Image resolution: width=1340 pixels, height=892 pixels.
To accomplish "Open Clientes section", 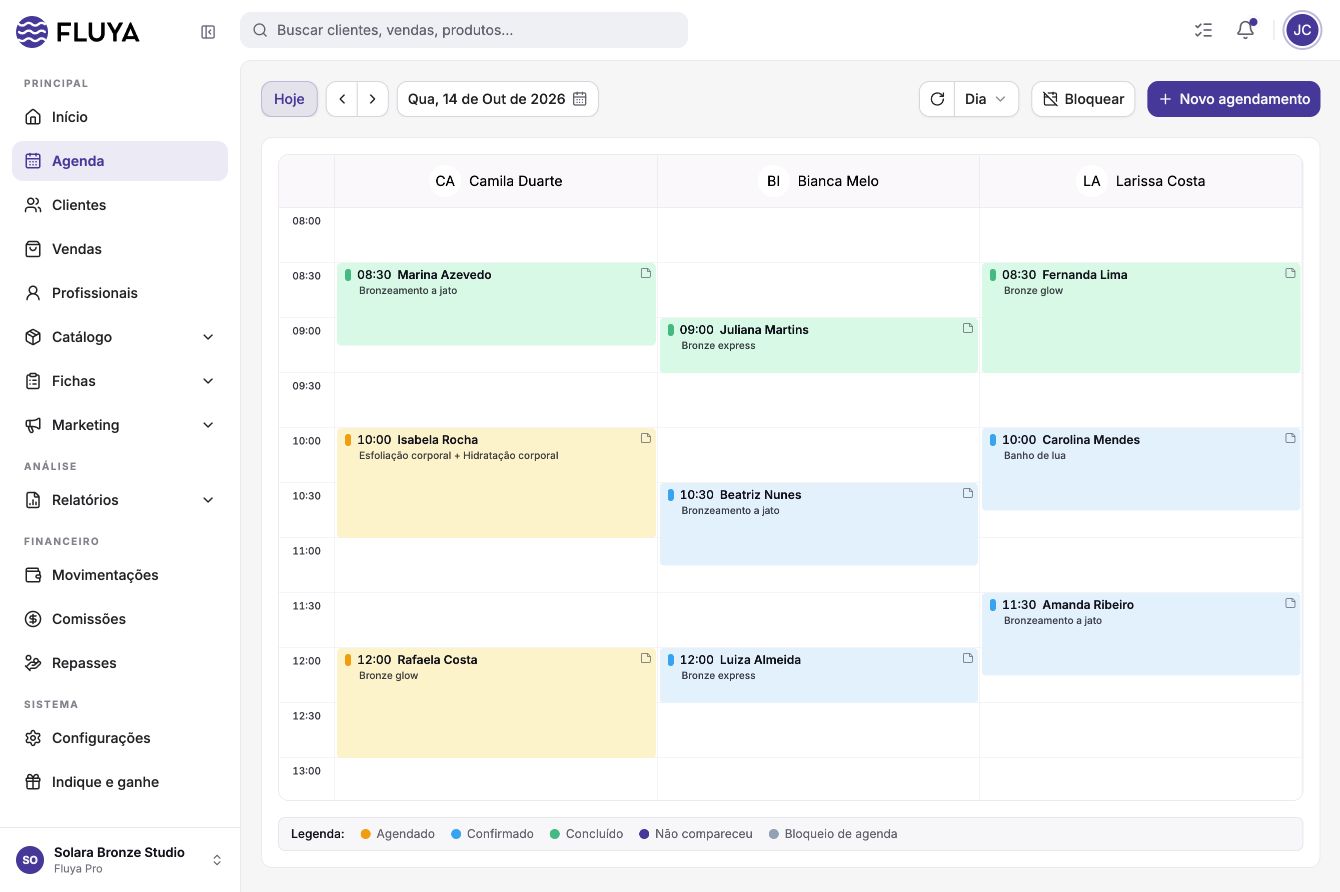I will [x=120, y=205].
